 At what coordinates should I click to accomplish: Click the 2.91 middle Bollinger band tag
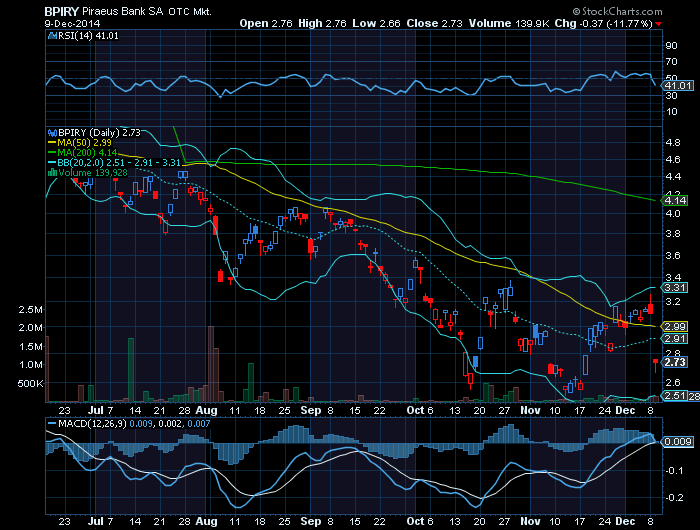pos(675,339)
